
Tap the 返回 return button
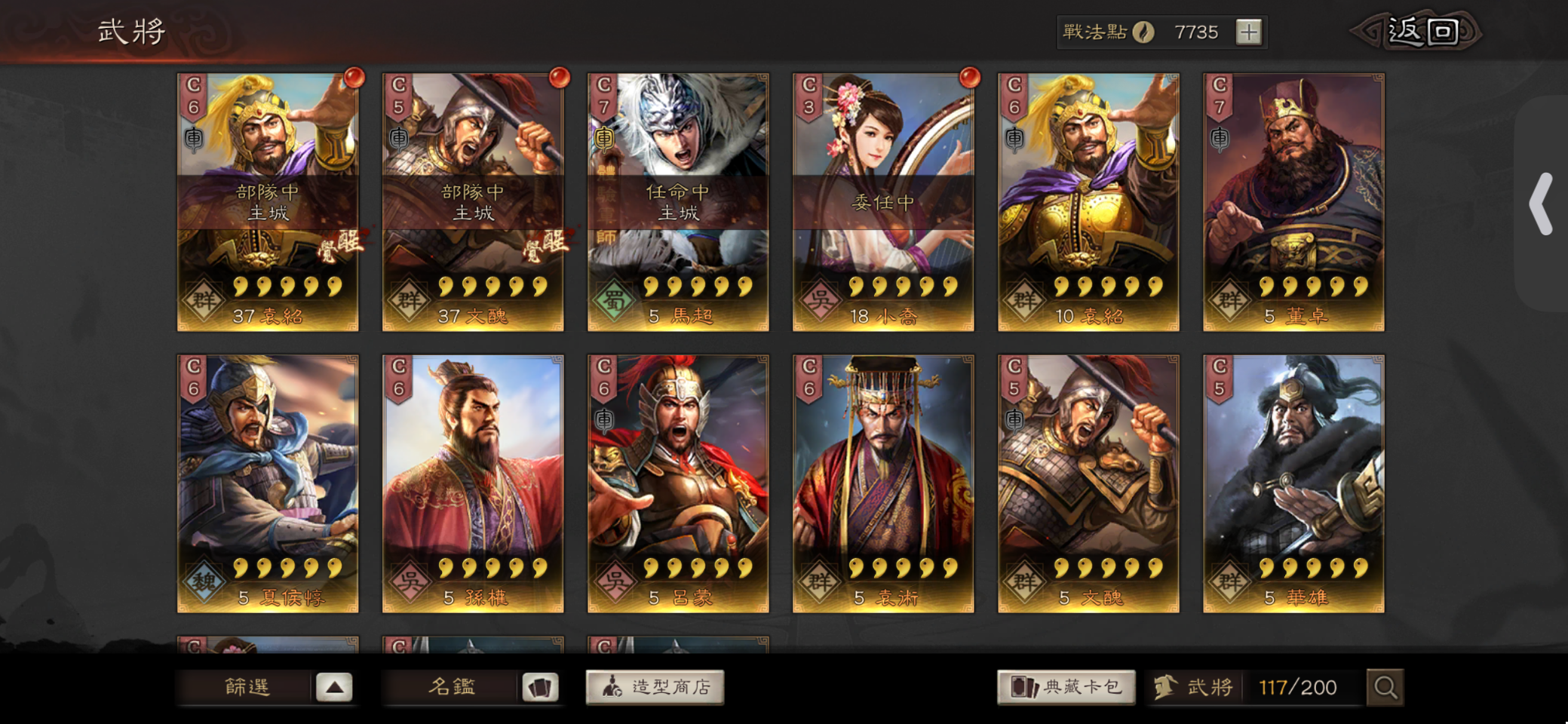[1418, 32]
